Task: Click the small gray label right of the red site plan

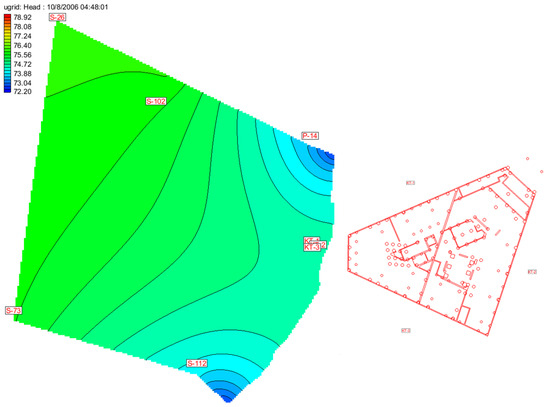Action: tap(532, 272)
